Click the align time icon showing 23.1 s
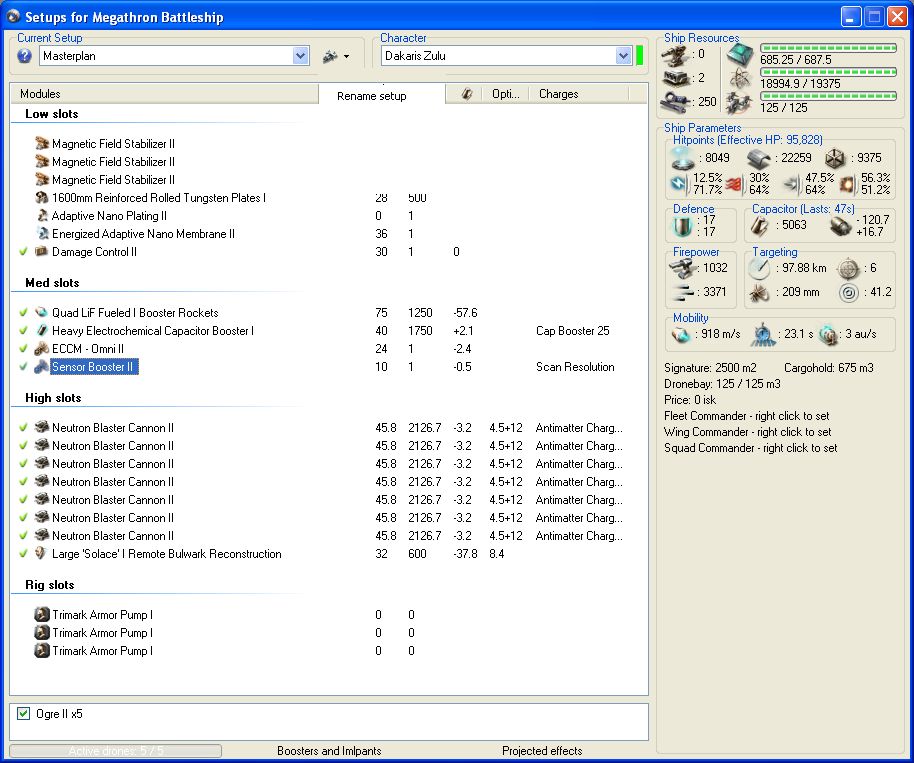The image size is (914, 763). [762, 335]
